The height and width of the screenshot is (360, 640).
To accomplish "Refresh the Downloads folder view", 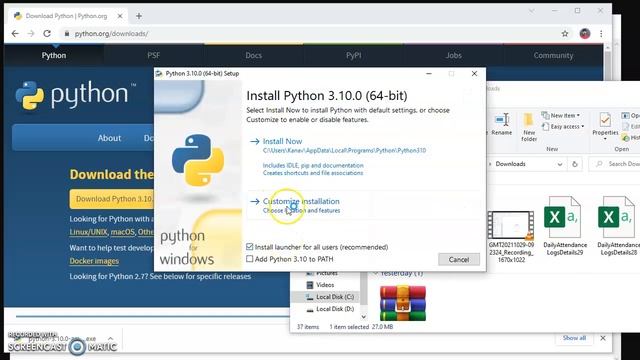I will pyautogui.click(x=575, y=164).
